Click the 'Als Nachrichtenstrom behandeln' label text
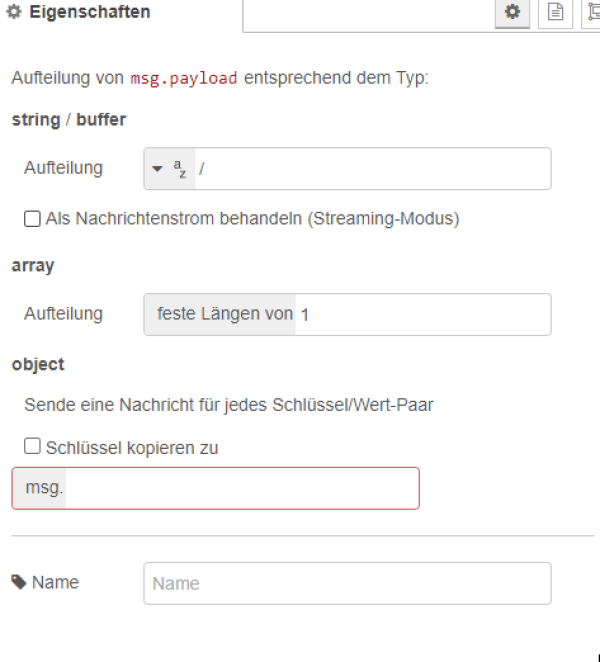 (252, 218)
